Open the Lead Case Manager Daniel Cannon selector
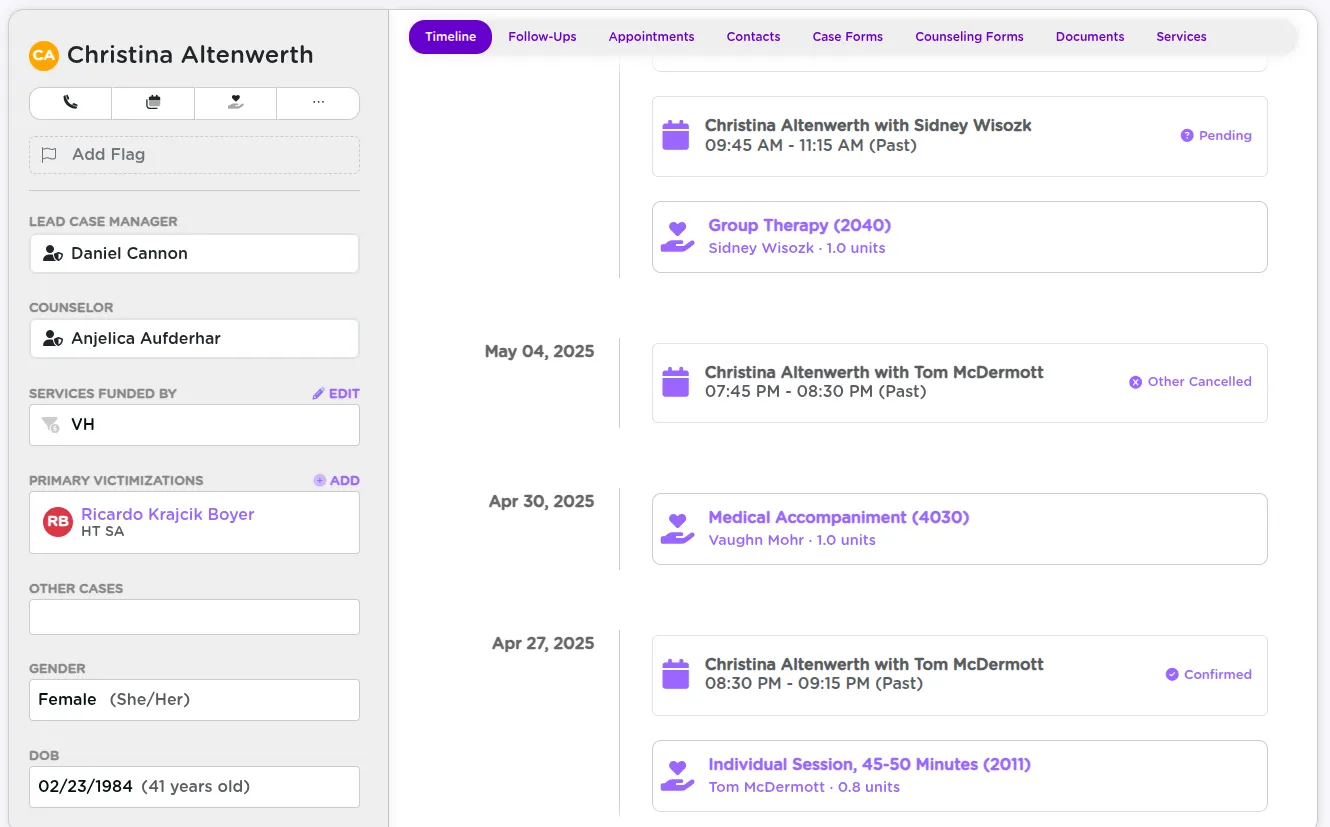This screenshot has height=827, width=1330. [194, 253]
